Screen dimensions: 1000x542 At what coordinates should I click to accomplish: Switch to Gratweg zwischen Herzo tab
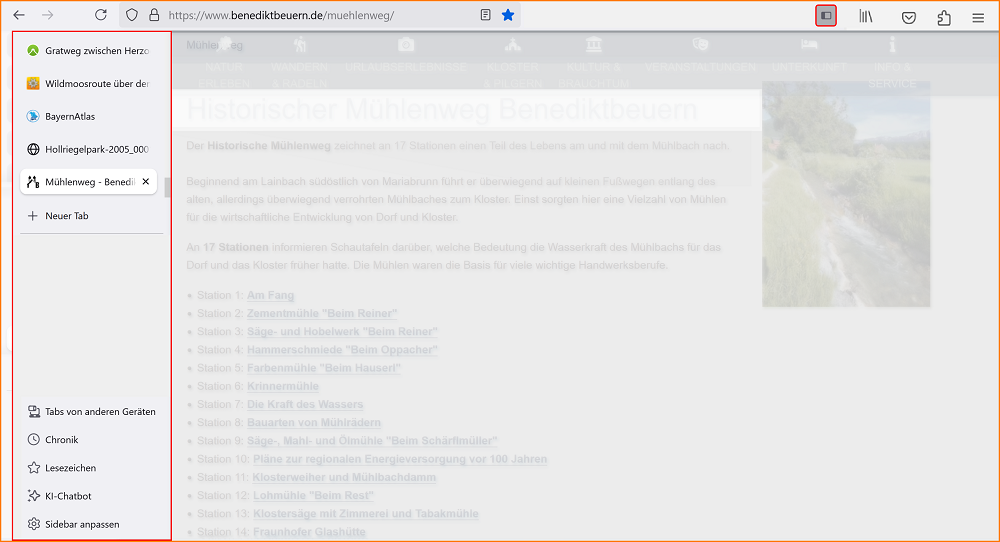pos(89,50)
